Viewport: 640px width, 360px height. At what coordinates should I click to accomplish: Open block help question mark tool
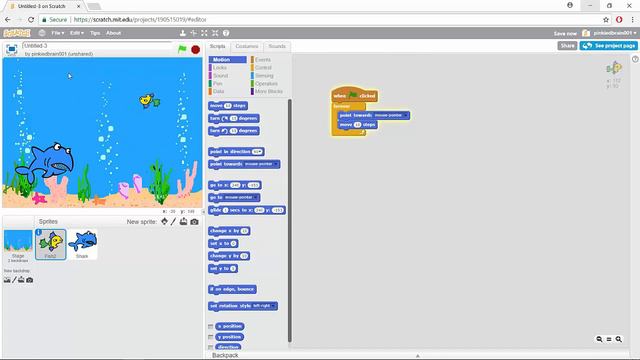coord(226,33)
